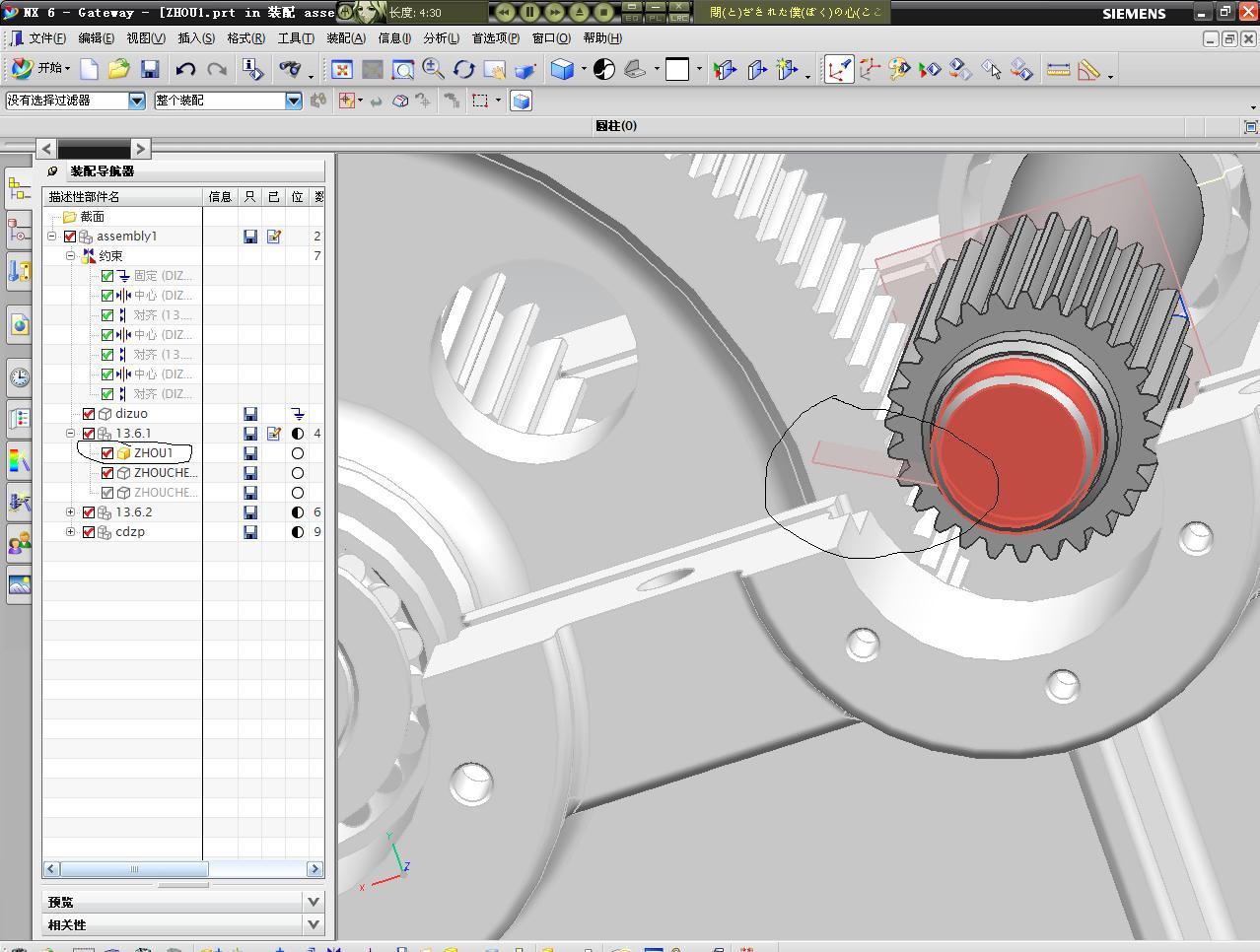
Task: Activate the Rotate view tool
Action: click(x=463, y=69)
